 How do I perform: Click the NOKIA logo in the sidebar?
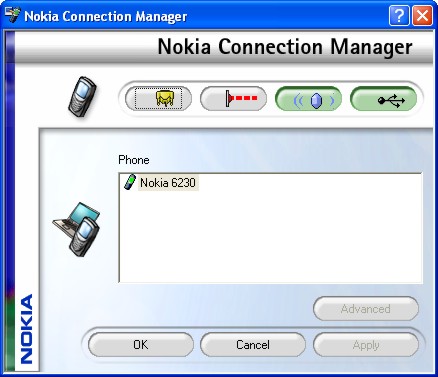(x=27, y=328)
